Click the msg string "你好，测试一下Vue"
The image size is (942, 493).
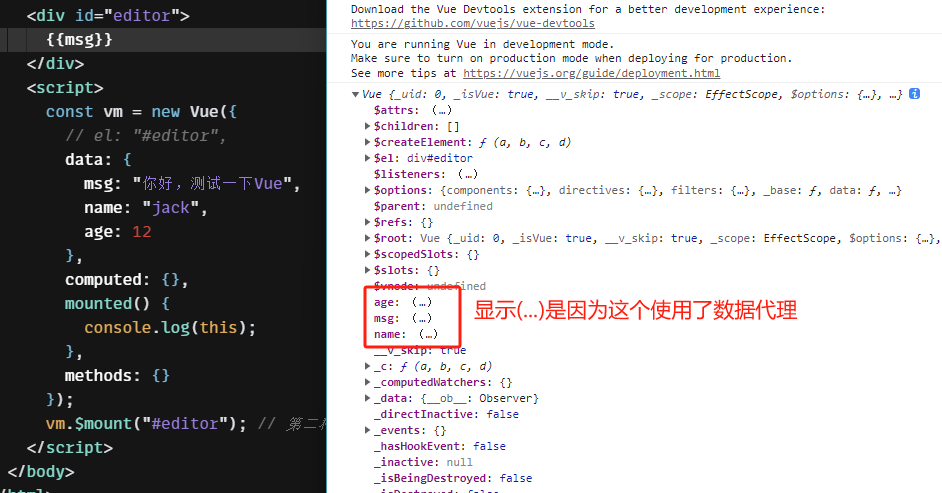[x=212, y=184]
